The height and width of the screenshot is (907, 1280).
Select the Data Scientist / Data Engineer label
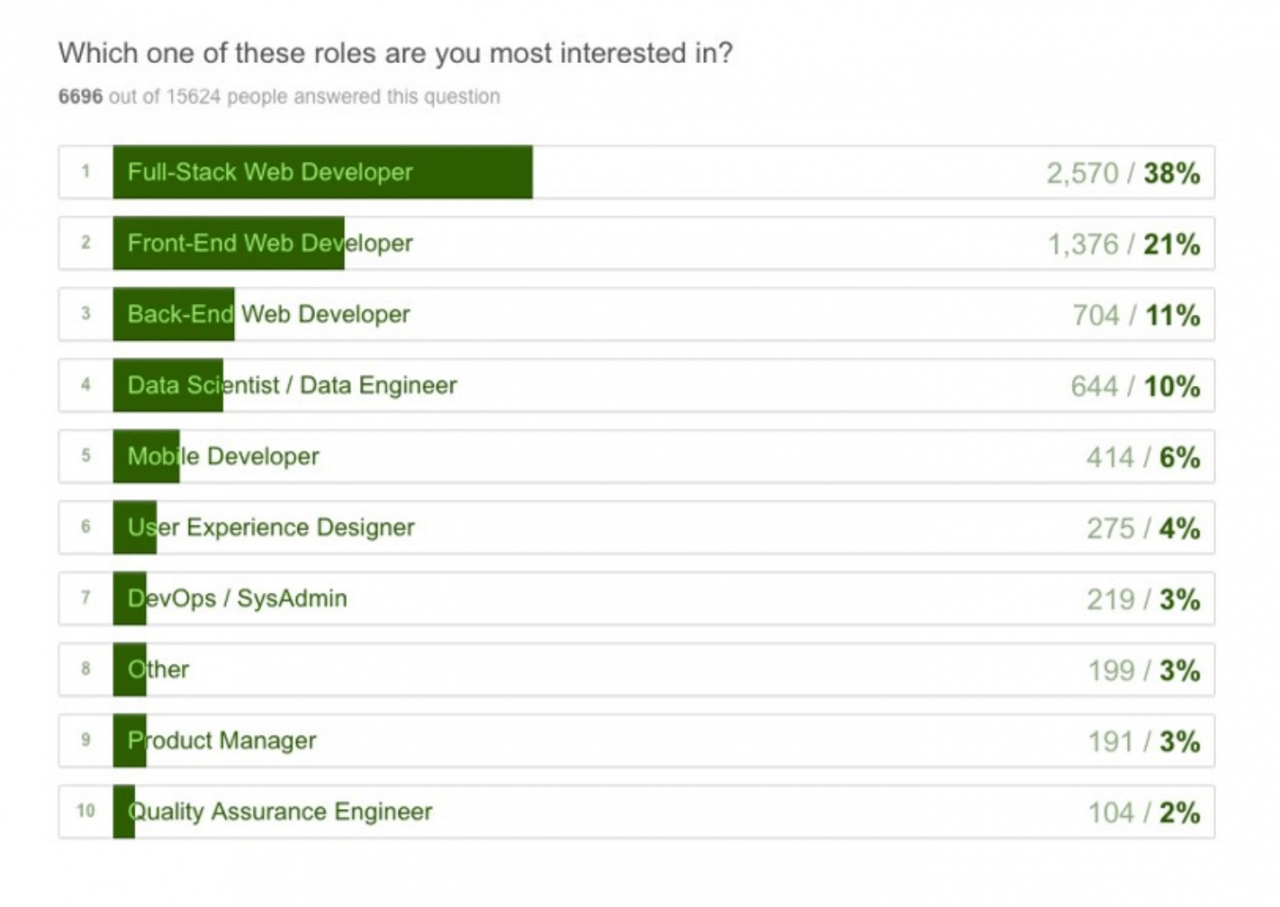point(291,385)
